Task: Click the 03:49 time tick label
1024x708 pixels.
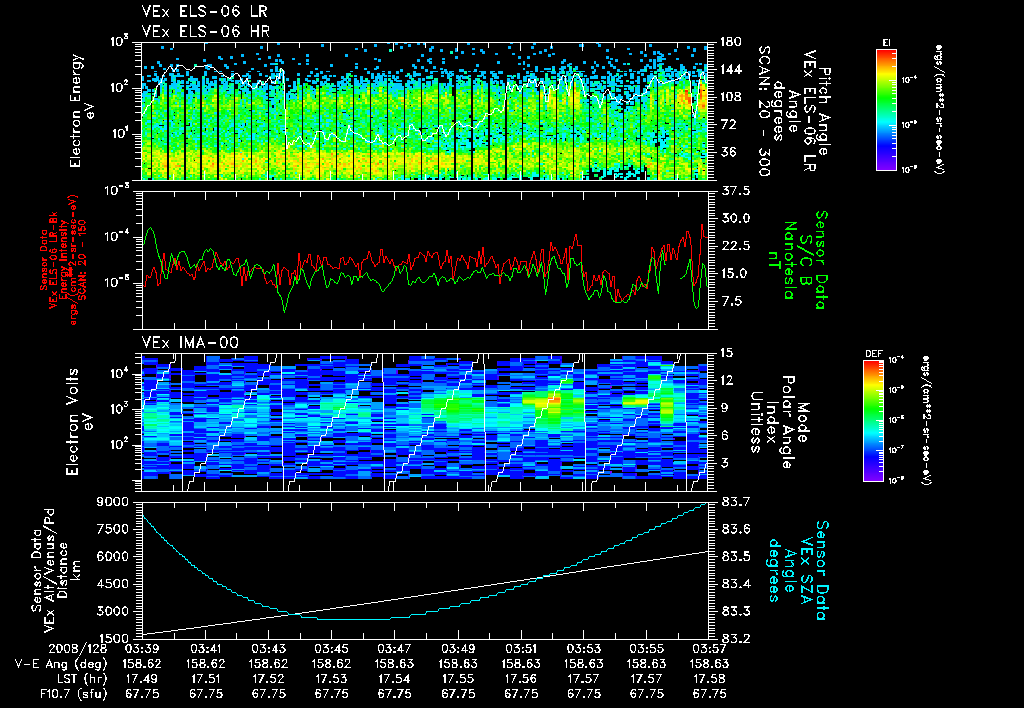Action: (458, 649)
